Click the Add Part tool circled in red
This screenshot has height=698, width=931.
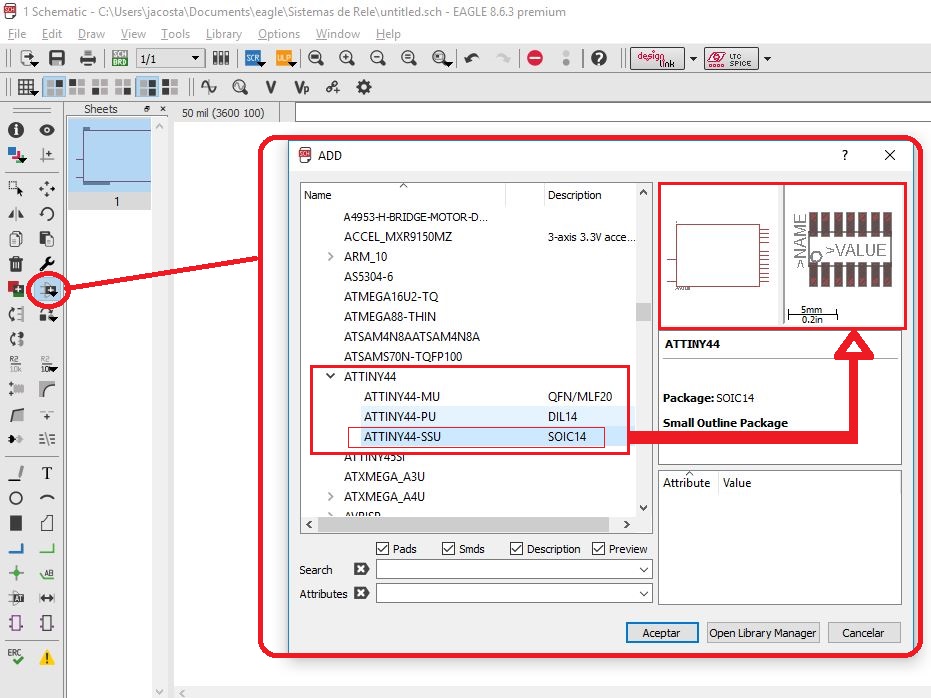46,290
